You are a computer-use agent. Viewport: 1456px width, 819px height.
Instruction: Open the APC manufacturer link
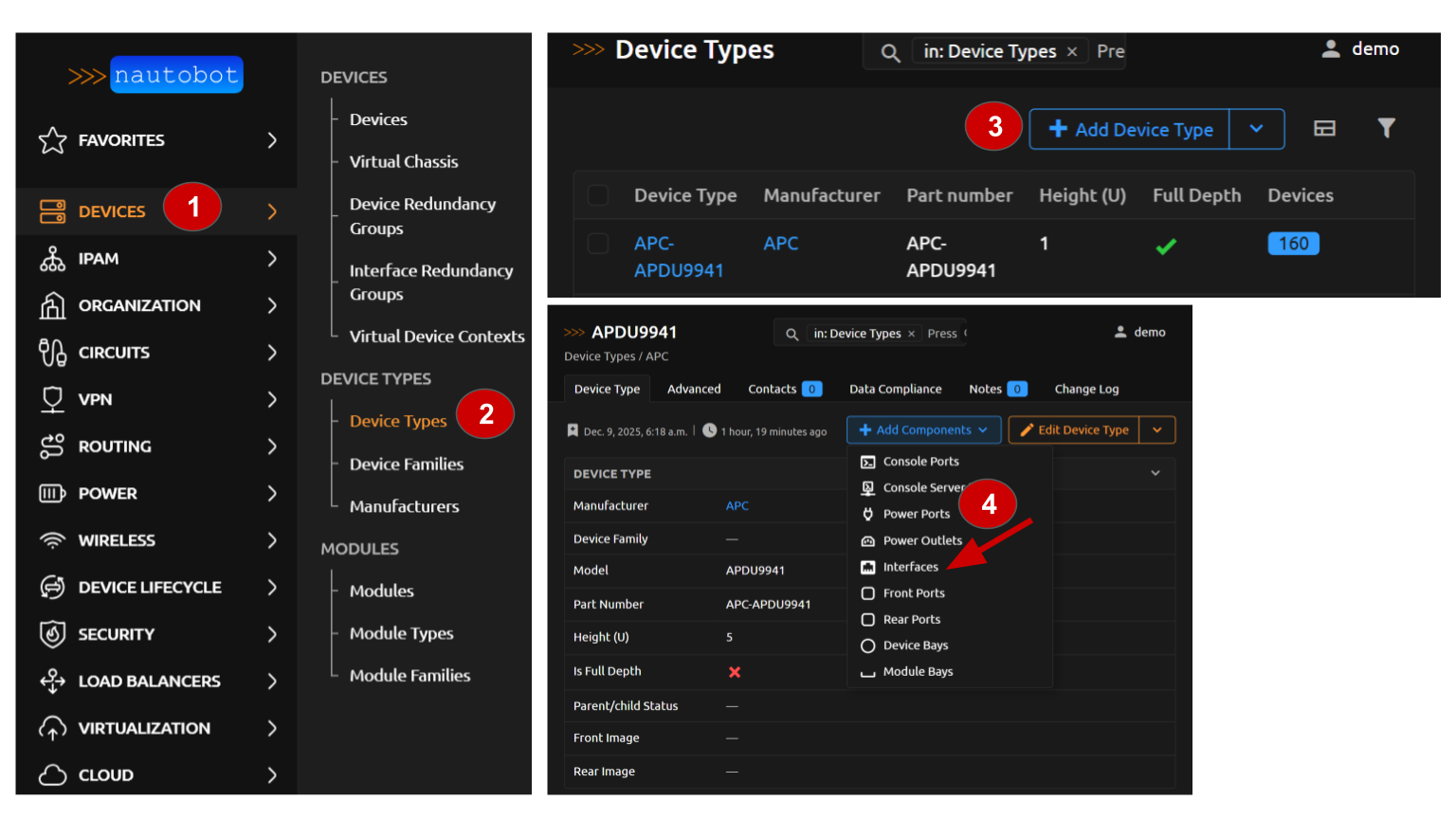click(x=780, y=243)
